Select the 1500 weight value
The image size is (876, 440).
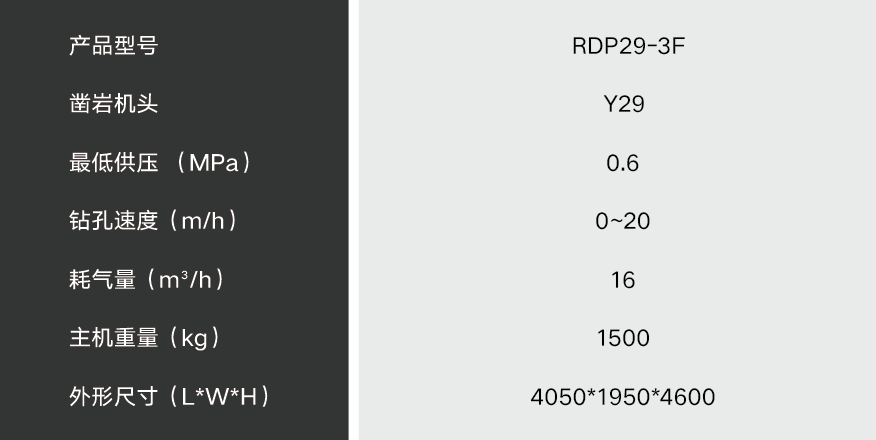[622, 338]
